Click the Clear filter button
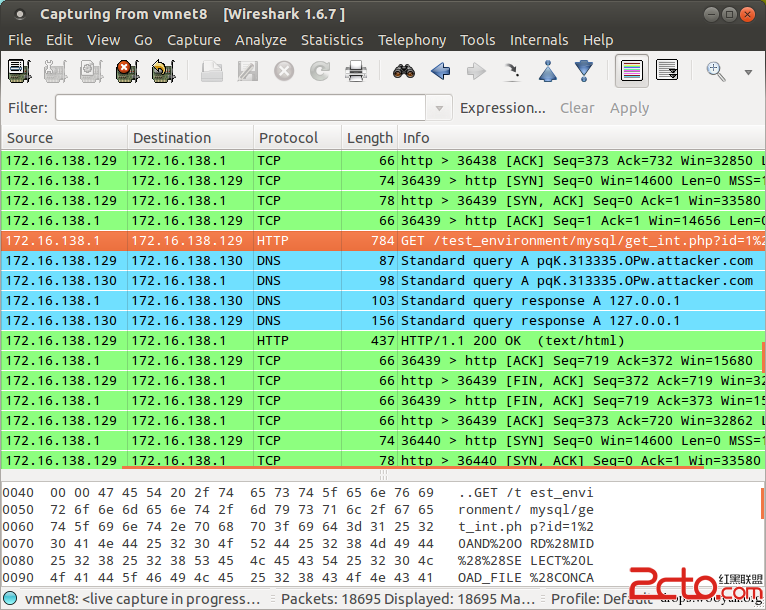The image size is (766, 610). [577, 108]
